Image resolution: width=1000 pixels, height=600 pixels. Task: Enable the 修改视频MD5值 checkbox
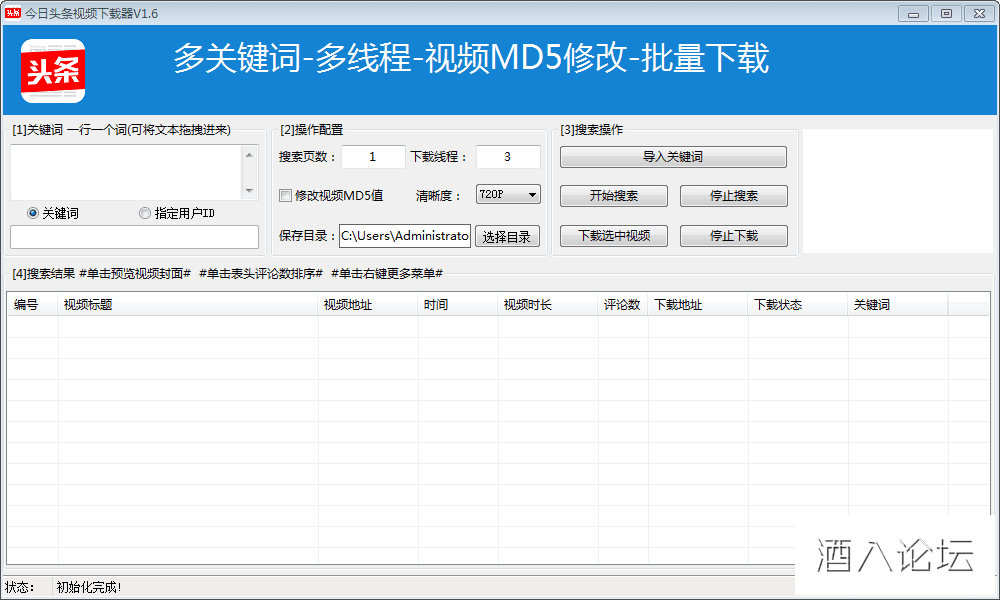pyautogui.click(x=286, y=196)
